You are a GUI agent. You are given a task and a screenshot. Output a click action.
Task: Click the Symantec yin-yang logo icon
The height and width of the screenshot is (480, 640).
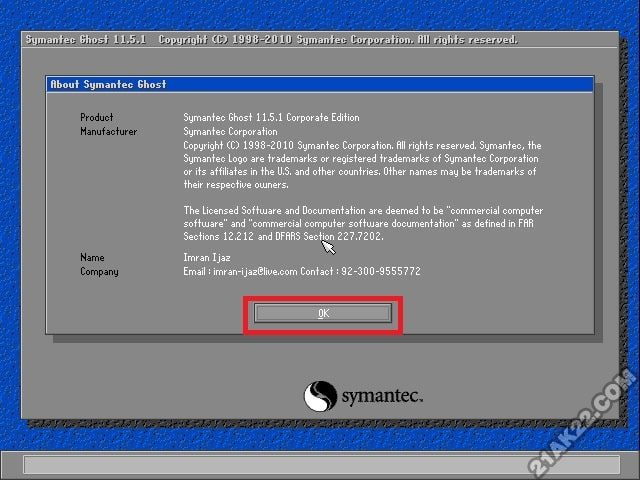tap(320, 396)
